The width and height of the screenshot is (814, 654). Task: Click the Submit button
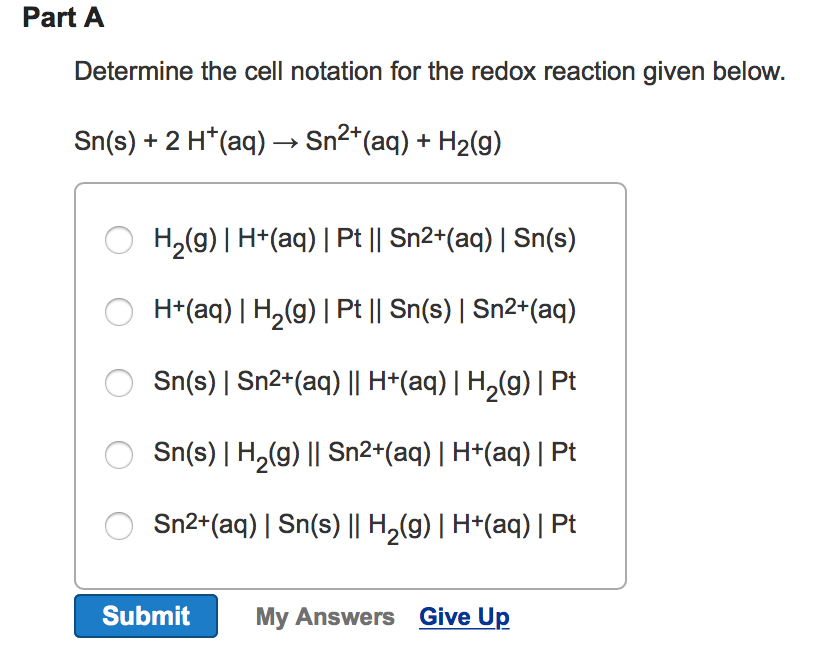click(x=146, y=616)
